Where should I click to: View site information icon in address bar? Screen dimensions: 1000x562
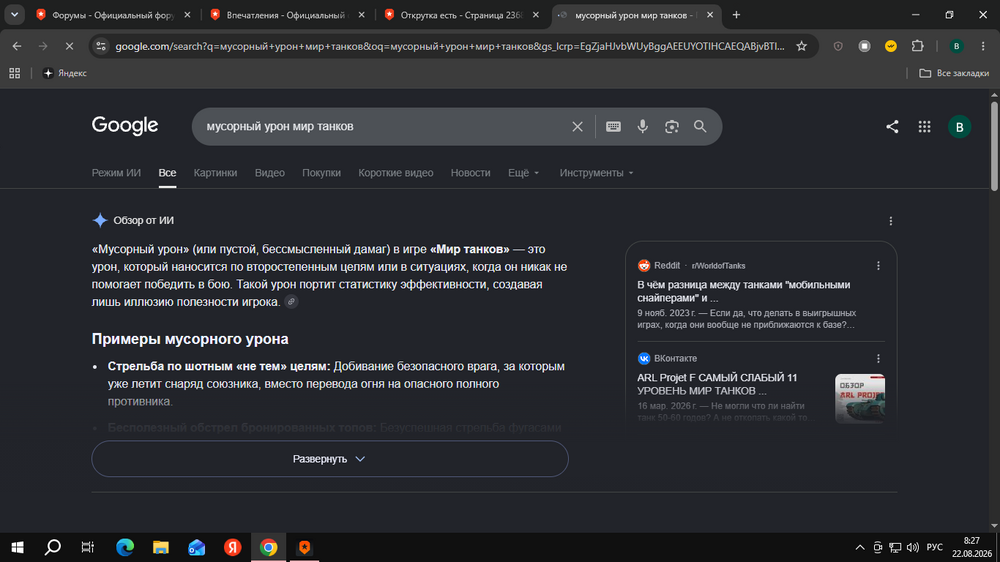(101, 46)
